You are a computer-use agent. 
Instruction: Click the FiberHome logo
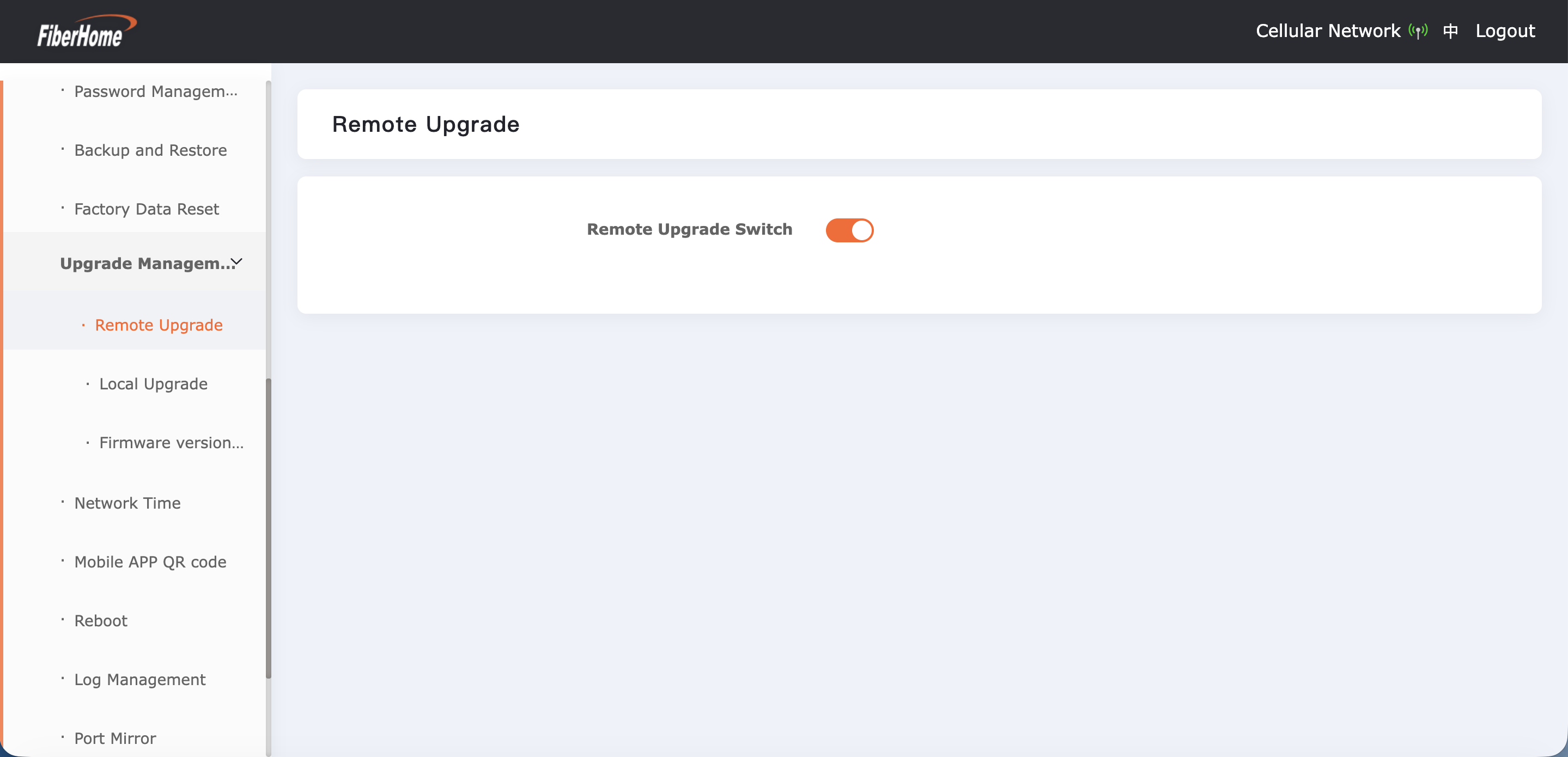(x=86, y=31)
